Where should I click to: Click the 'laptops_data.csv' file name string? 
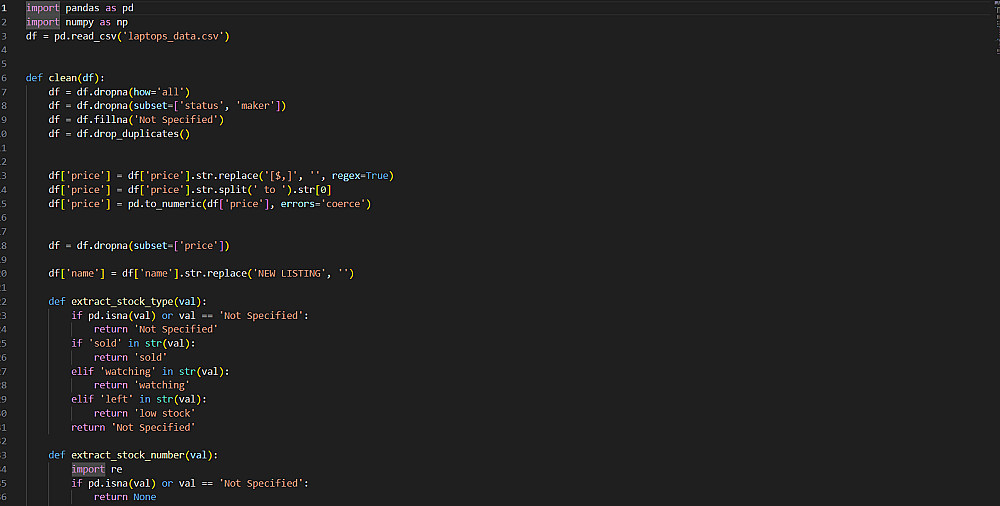click(175, 36)
